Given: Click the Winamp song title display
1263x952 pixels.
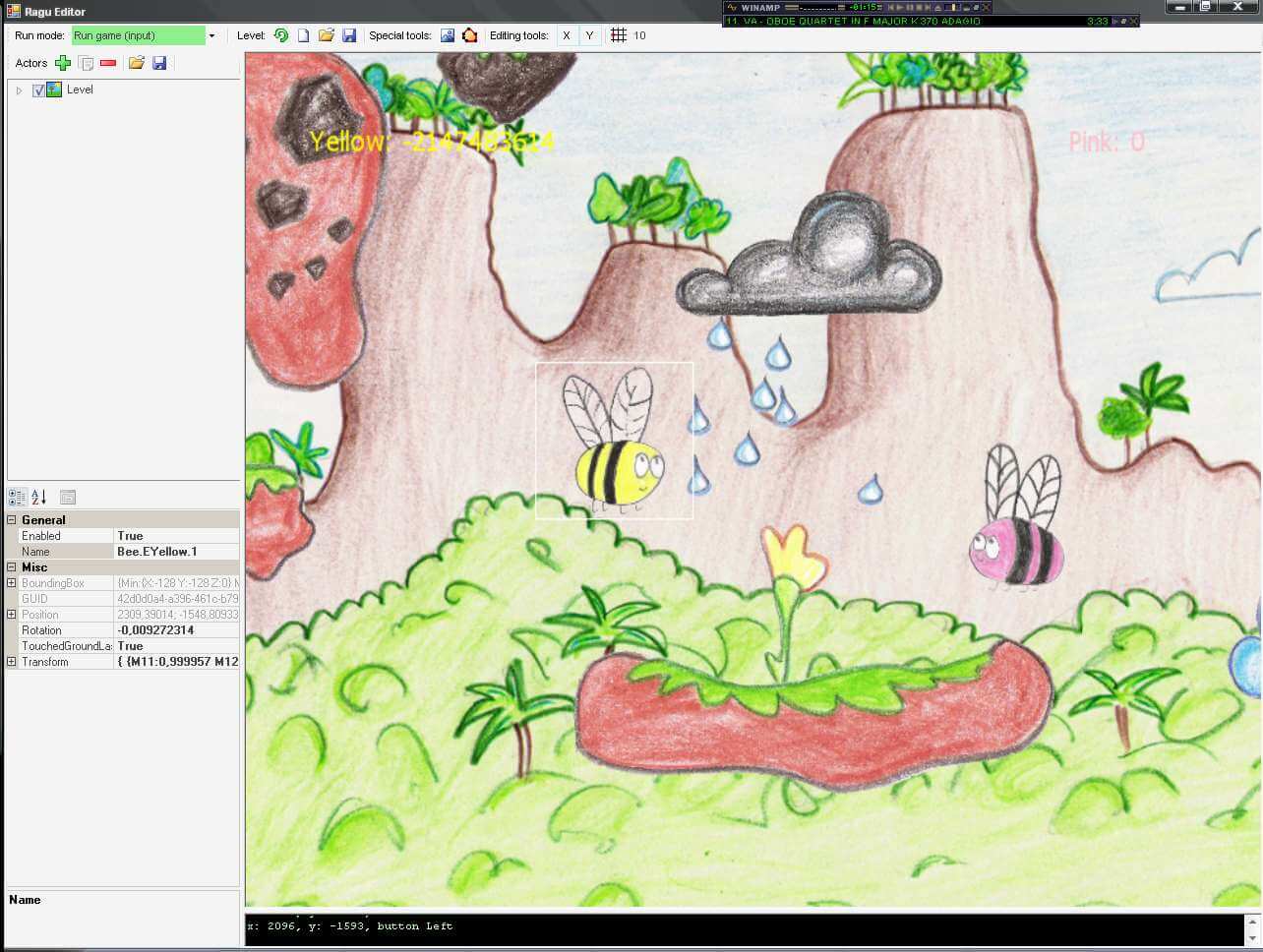Looking at the screenshot, I should 855,21.
